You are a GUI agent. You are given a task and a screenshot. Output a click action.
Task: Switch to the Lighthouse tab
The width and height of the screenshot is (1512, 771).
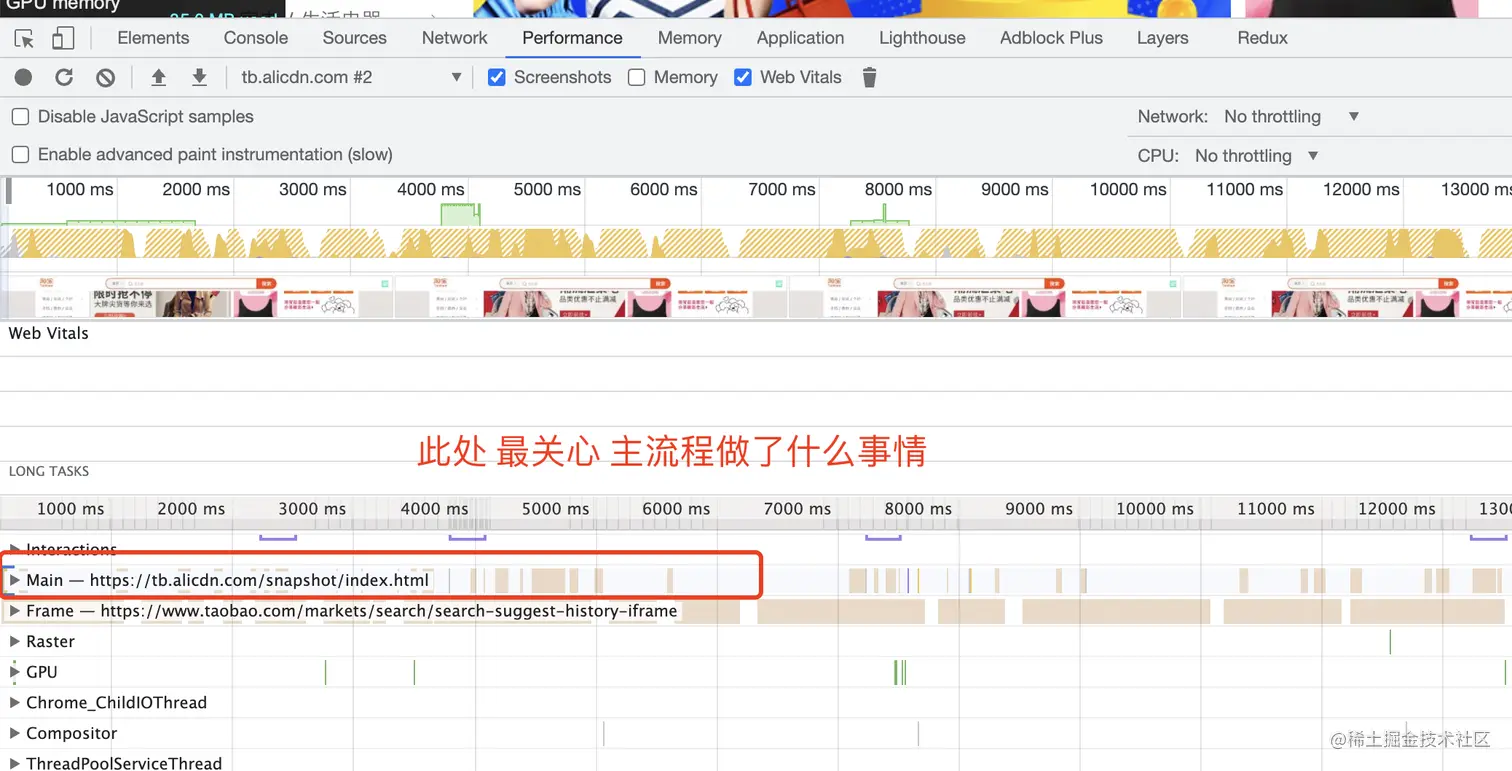[922, 38]
